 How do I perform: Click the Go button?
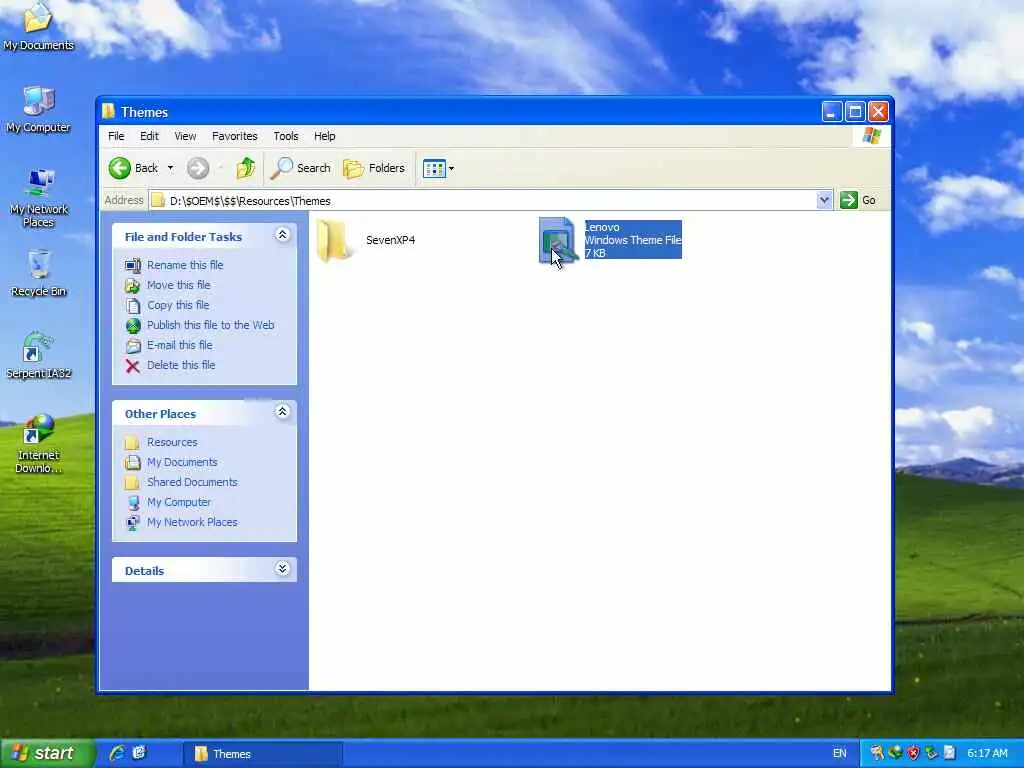[x=858, y=200]
